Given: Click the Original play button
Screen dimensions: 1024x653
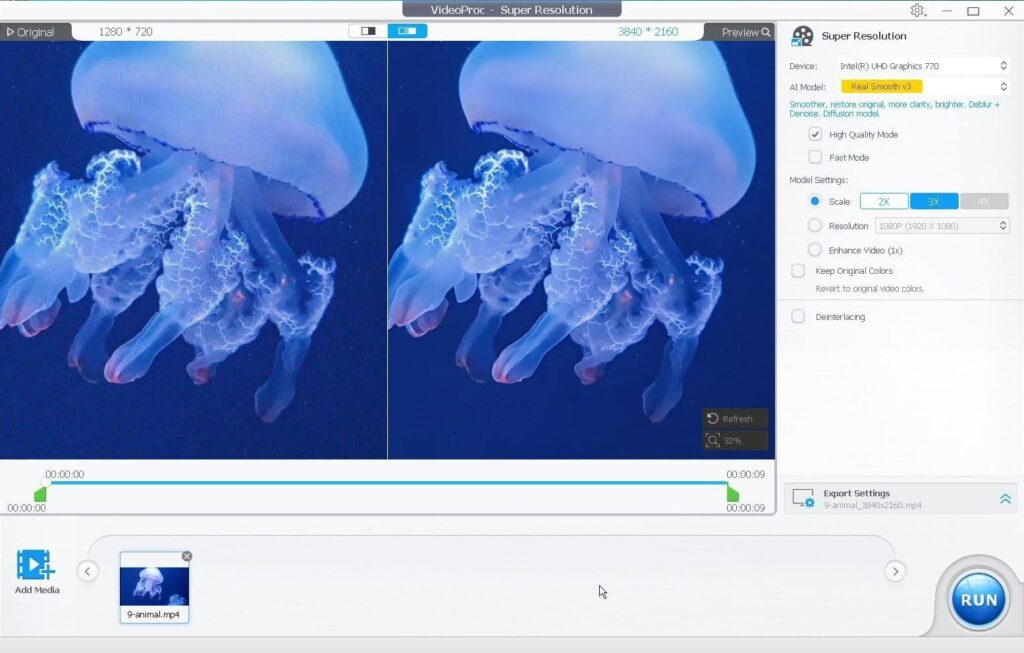Looking at the screenshot, I should [x=30, y=31].
